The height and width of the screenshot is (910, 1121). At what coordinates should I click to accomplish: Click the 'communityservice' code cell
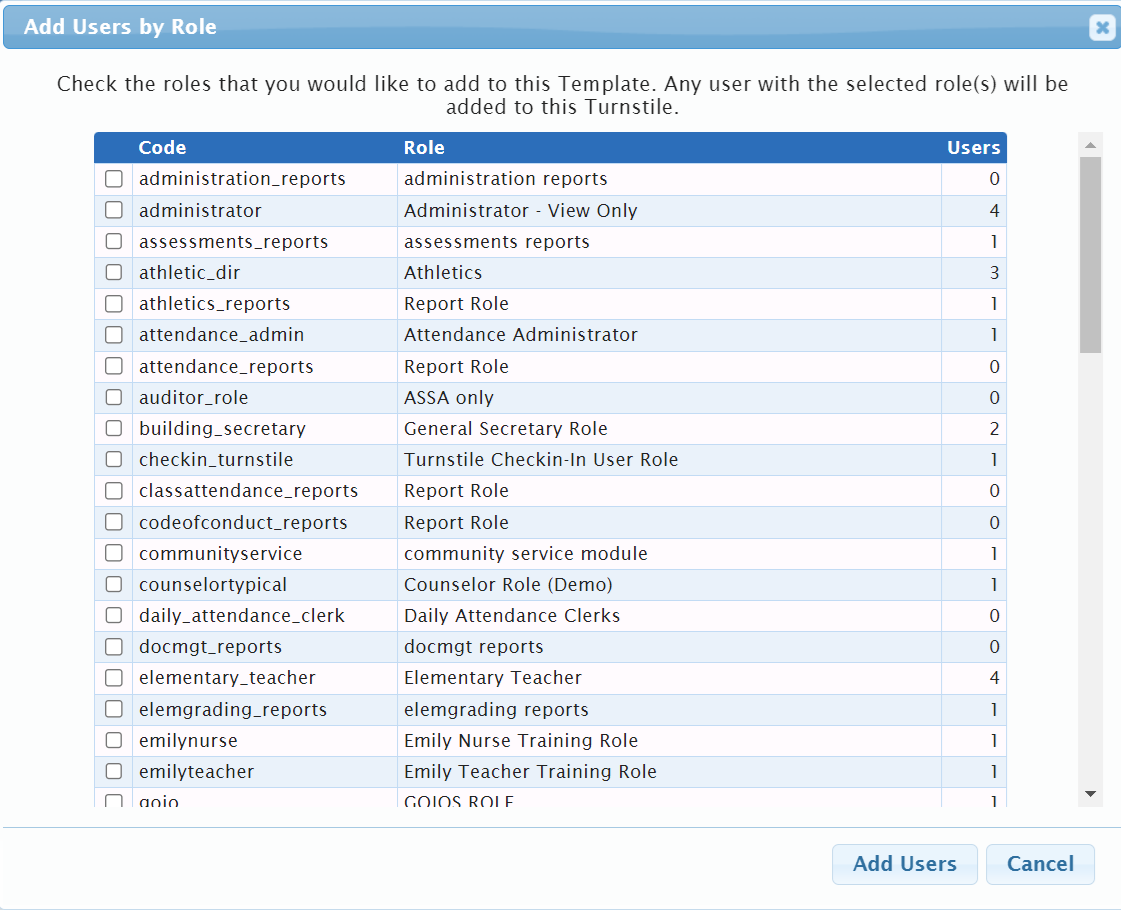point(265,553)
